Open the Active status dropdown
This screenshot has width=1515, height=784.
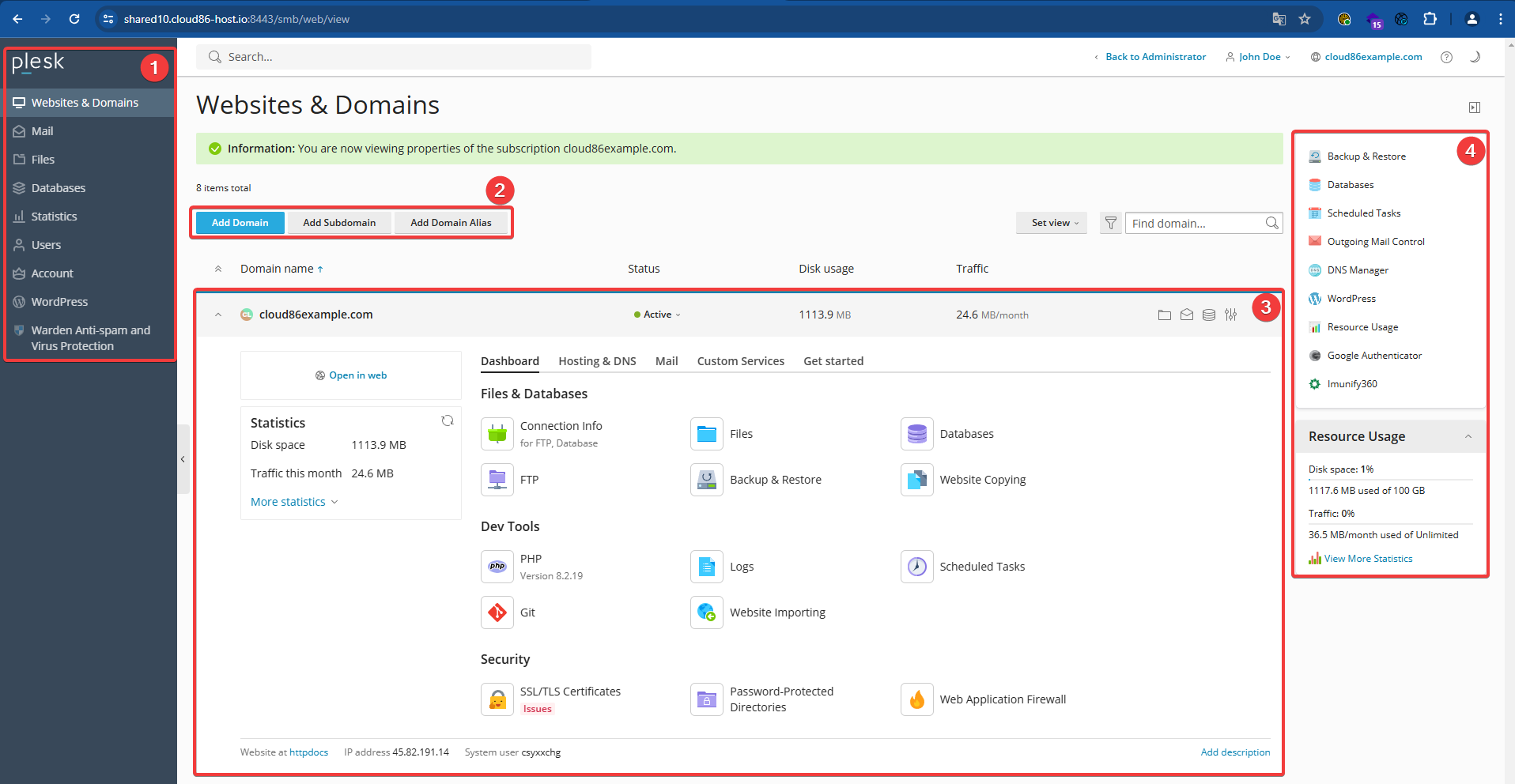[657, 314]
